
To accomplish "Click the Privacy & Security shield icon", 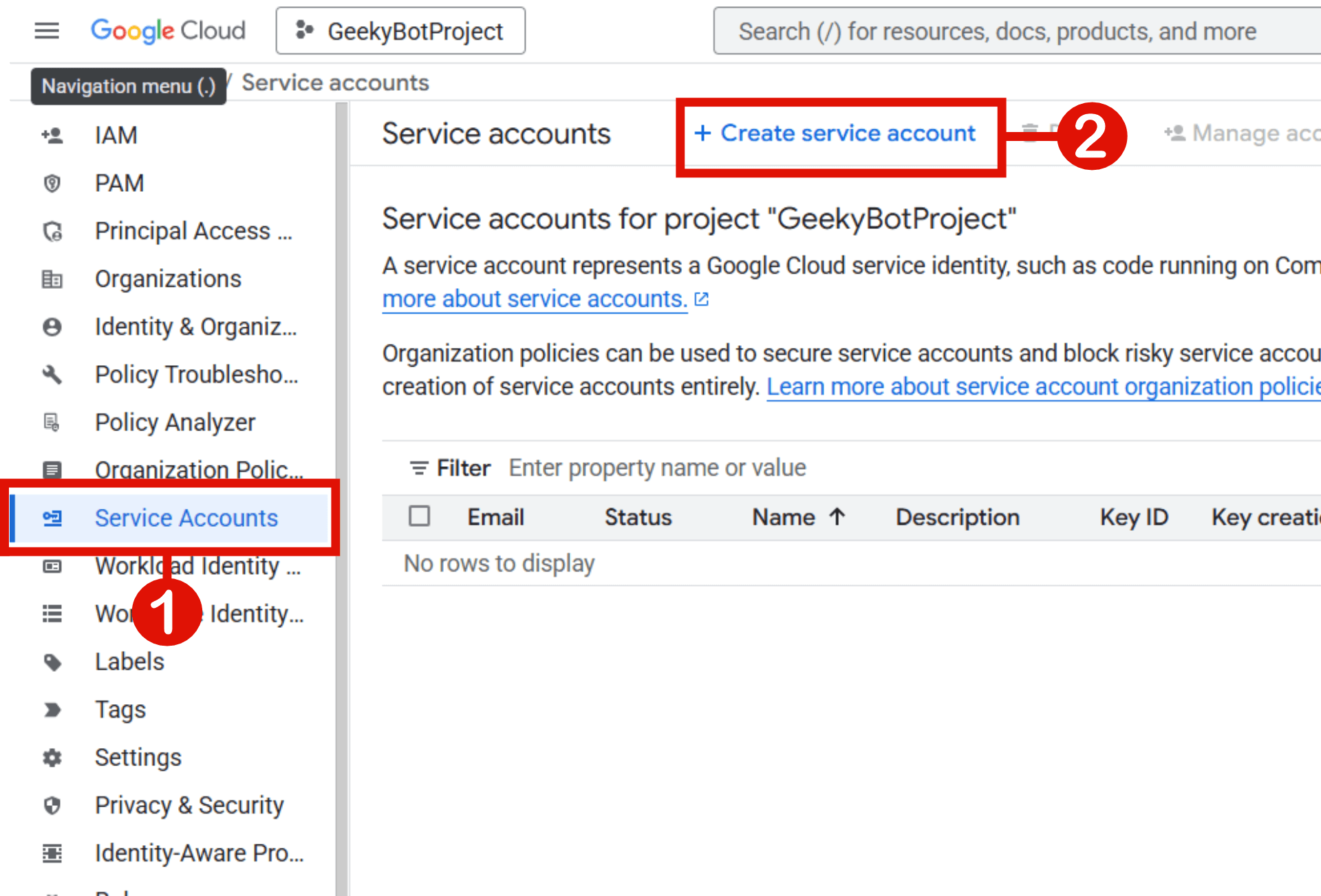I will [52, 805].
